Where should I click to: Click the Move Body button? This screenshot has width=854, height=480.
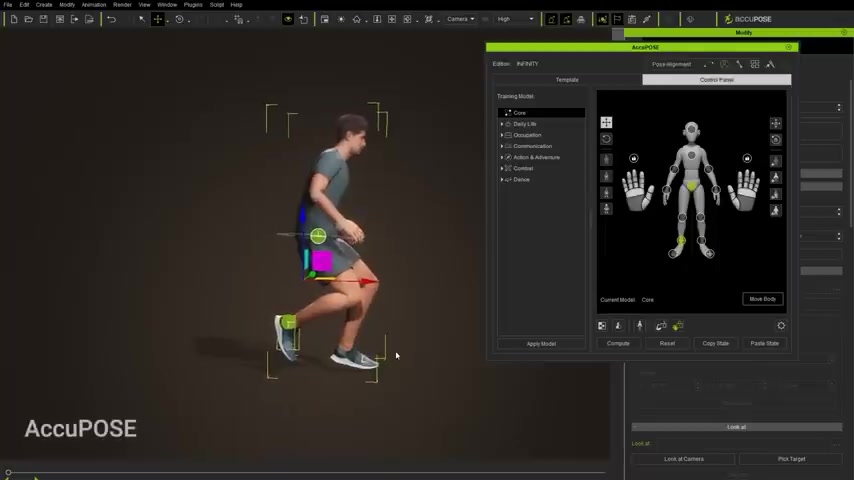click(x=762, y=299)
